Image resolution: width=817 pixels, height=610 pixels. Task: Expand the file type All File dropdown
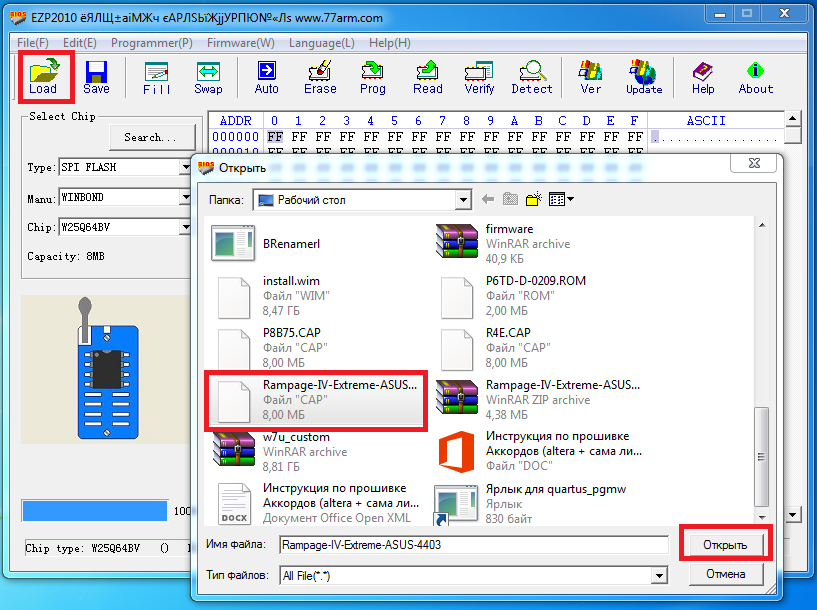point(659,576)
